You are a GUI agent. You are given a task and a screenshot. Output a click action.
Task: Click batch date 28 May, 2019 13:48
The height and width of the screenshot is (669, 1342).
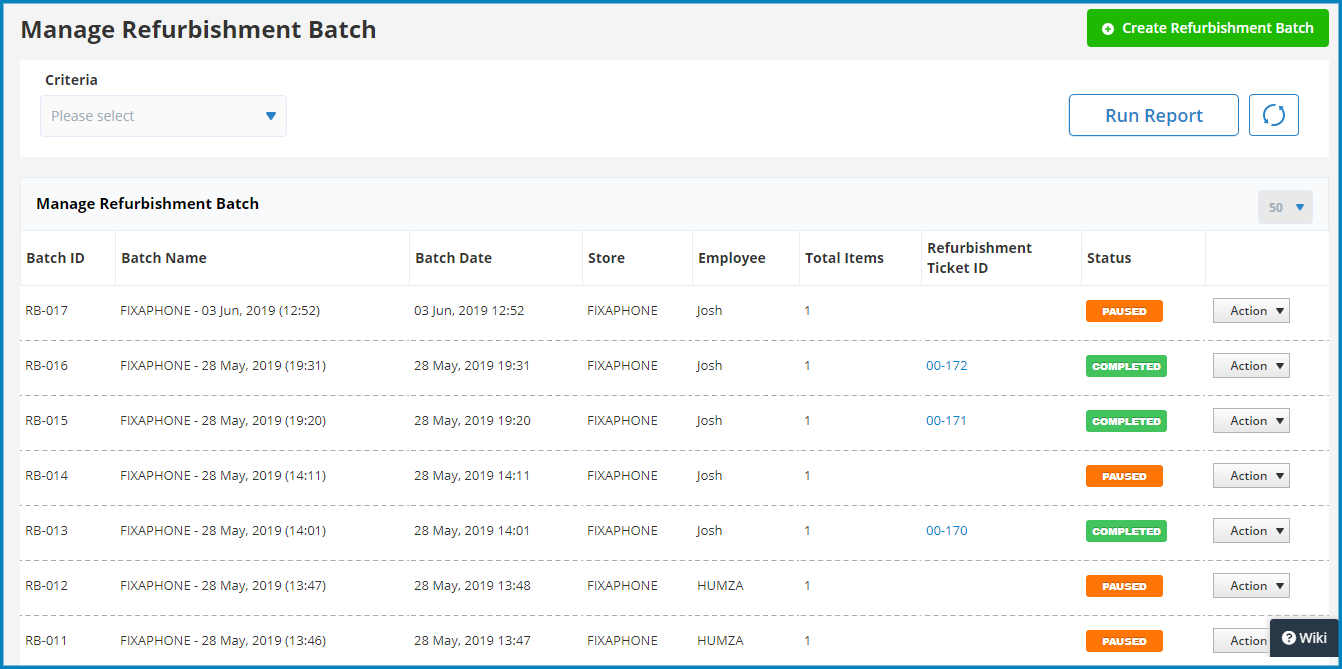[472, 586]
